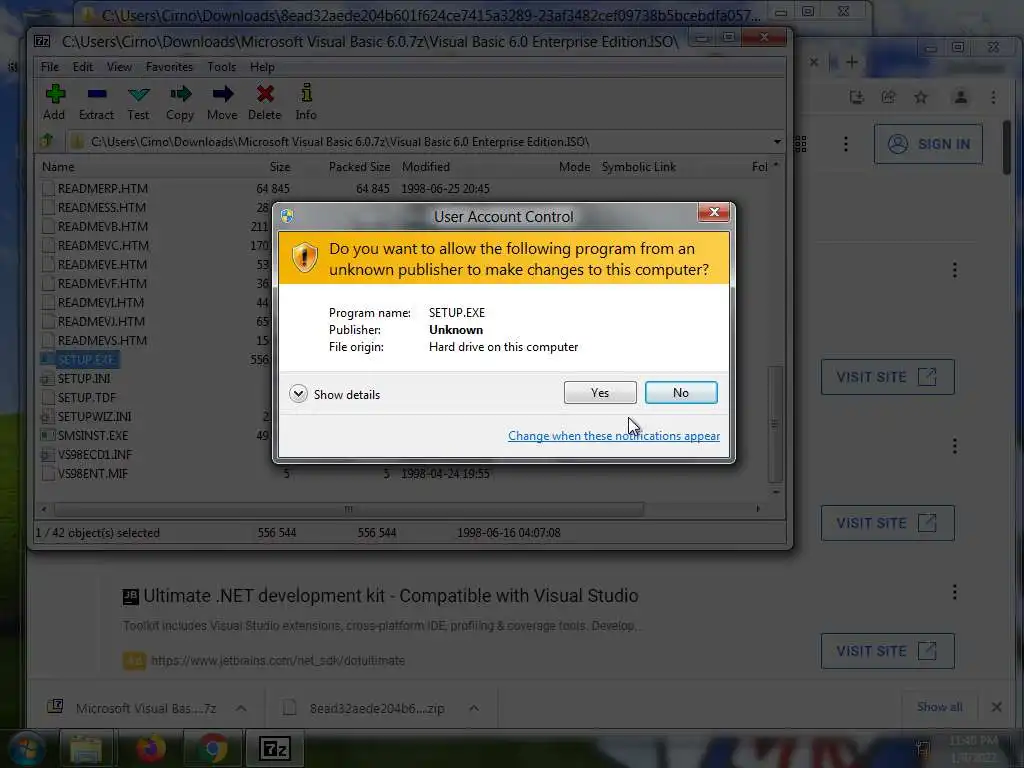1024x768 pixels.
Task: Expand Show details in UAC dialog
Action: [x=335, y=394]
